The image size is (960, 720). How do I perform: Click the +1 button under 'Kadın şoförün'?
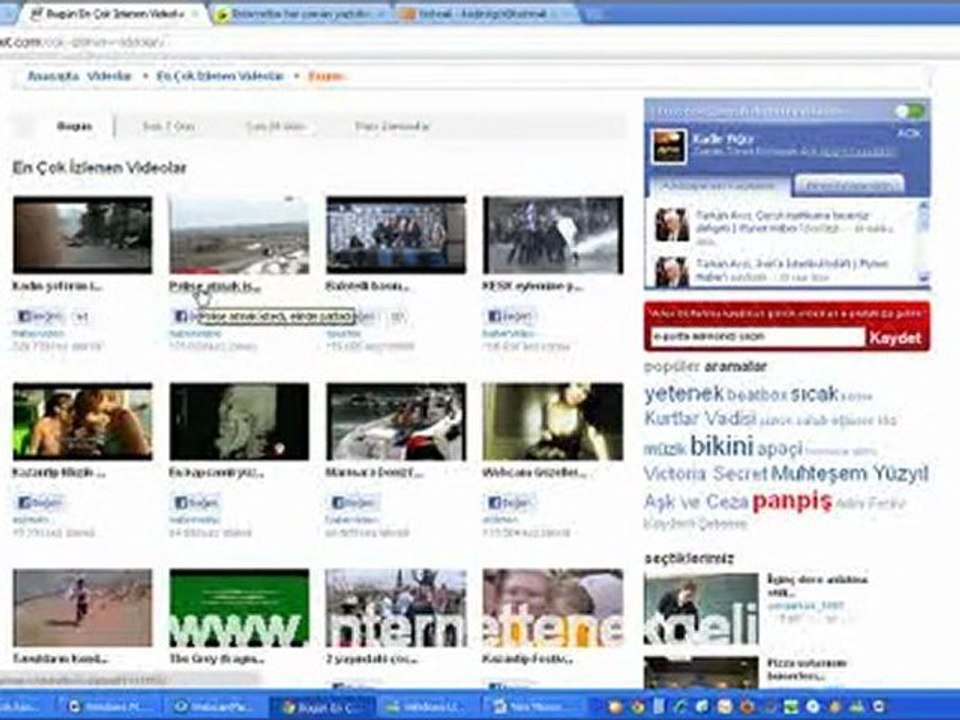tap(81, 317)
